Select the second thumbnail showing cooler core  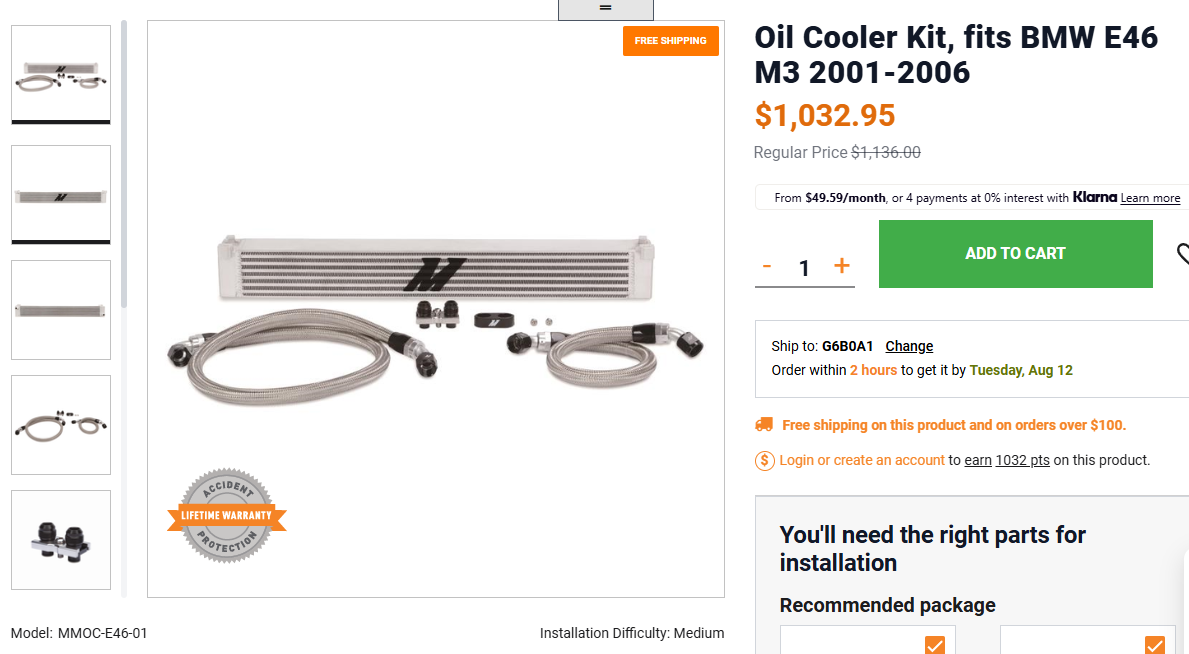(x=61, y=195)
